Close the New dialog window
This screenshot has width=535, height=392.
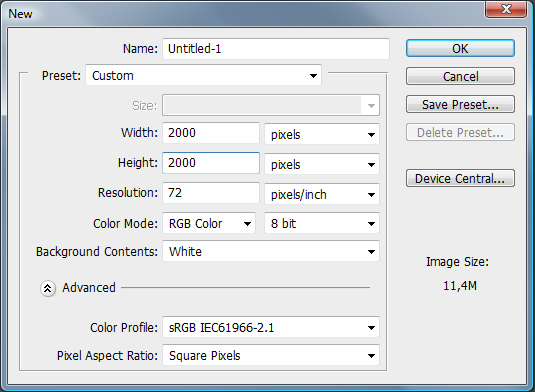point(506,8)
